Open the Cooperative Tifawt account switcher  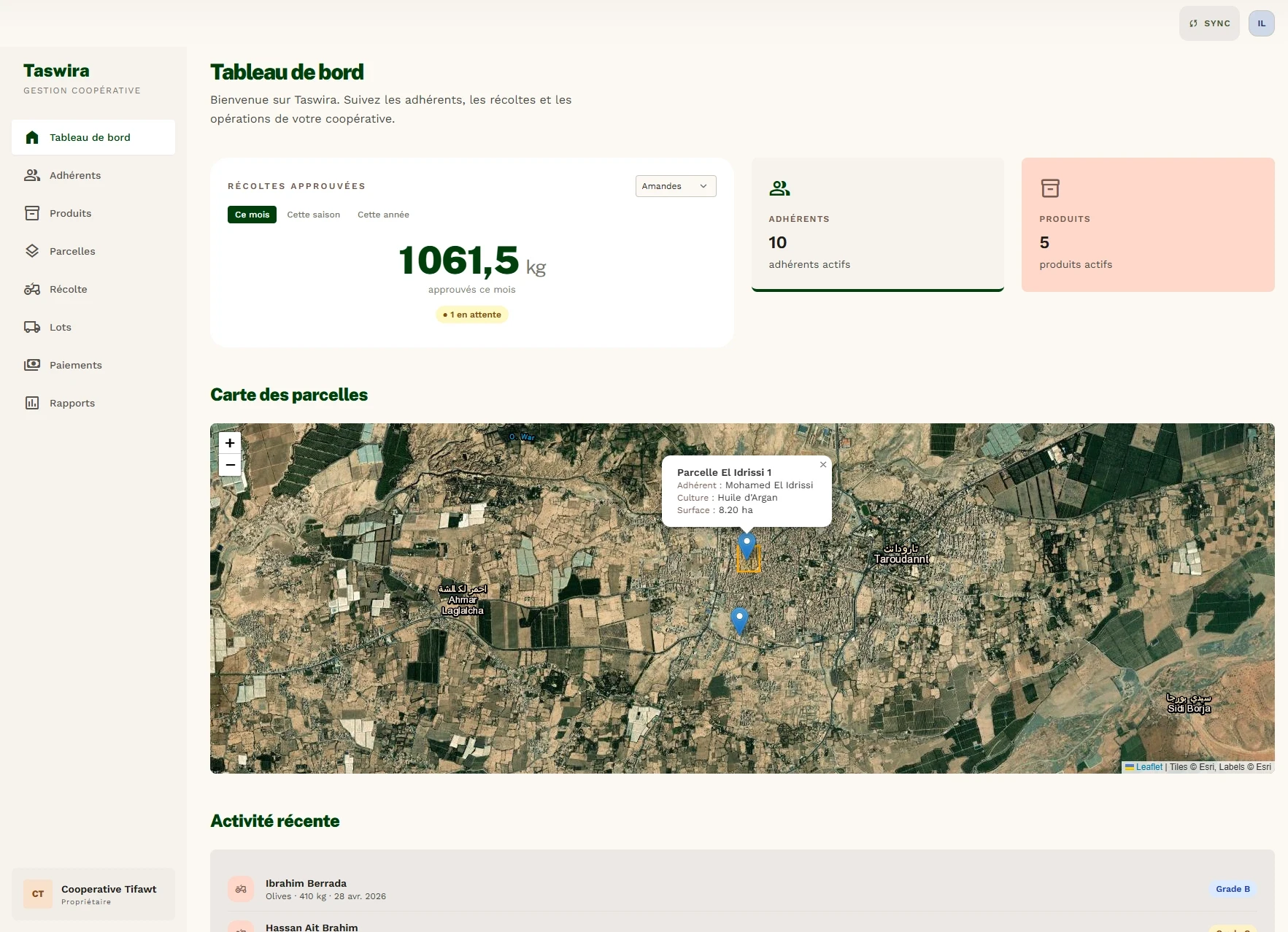click(x=93, y=894)
